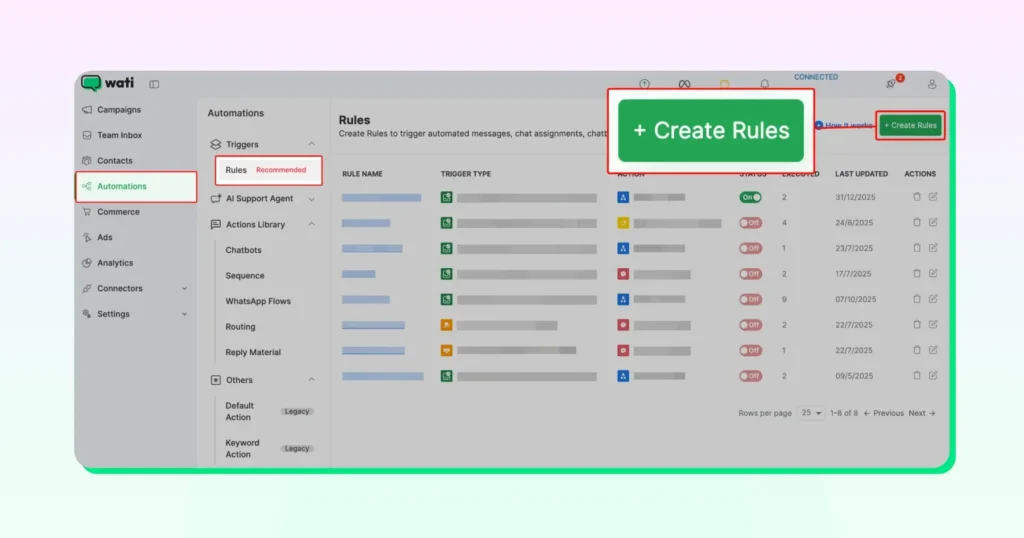Edit the rule updated 17/7/2025
Screen dimensions: 1024x538
[933, 273]
